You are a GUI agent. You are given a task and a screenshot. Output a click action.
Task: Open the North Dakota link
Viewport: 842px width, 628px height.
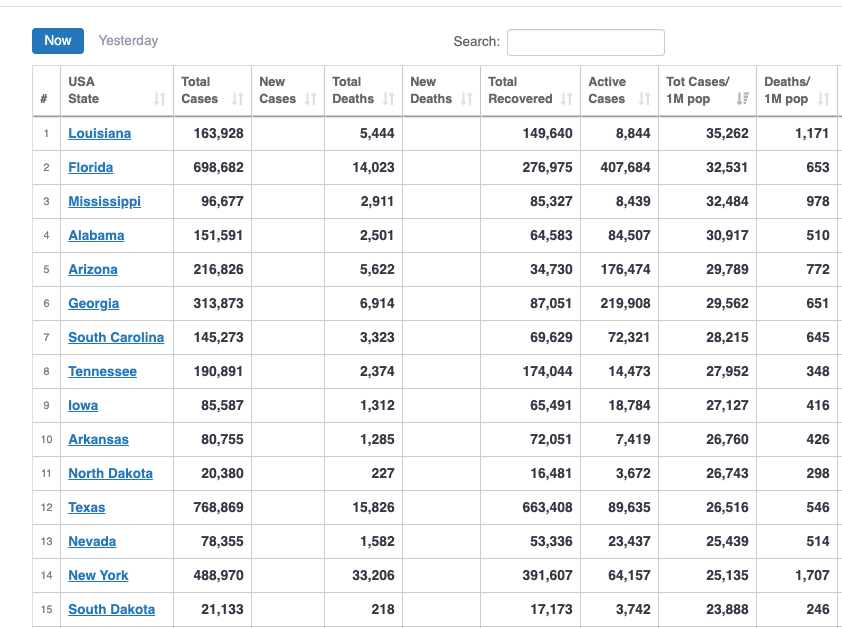(111, 473)
